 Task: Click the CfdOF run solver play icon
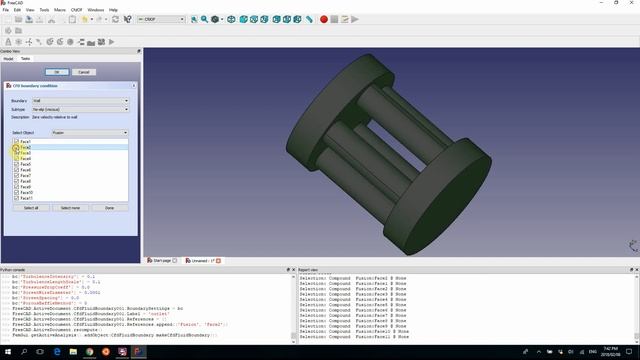point(111,42)
